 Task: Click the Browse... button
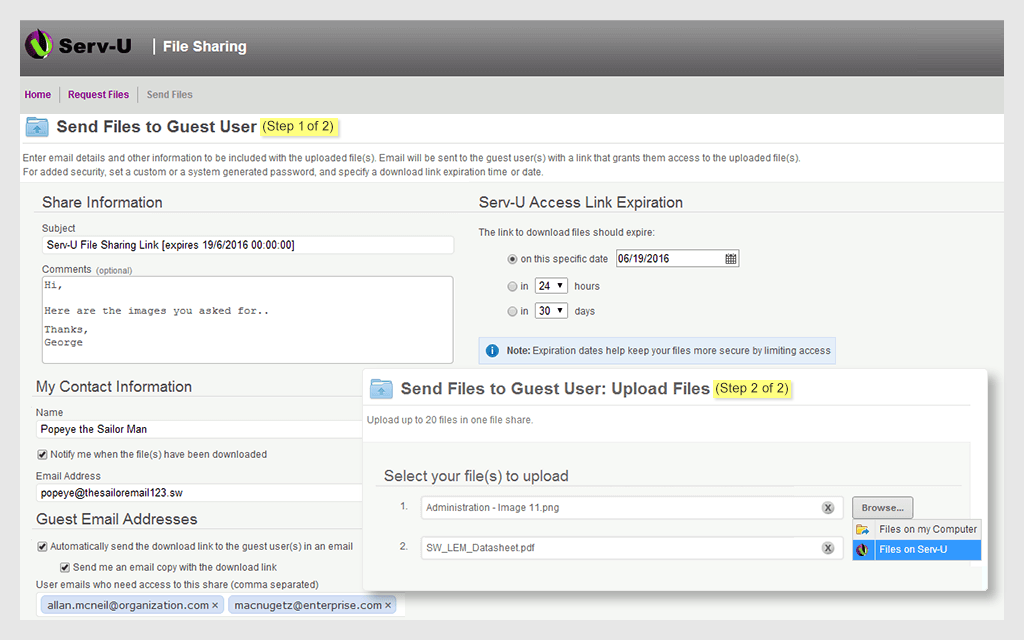882,508
